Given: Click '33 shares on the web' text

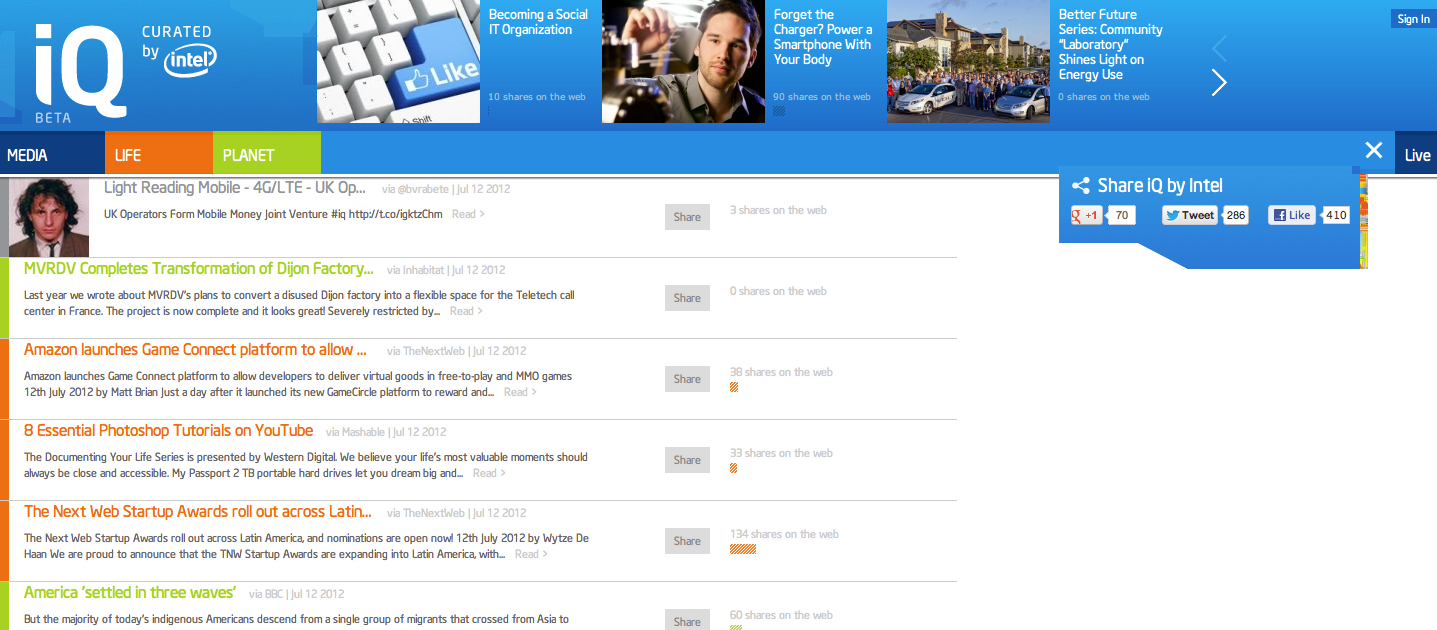Looking at the screenshot, I should 781,453.
